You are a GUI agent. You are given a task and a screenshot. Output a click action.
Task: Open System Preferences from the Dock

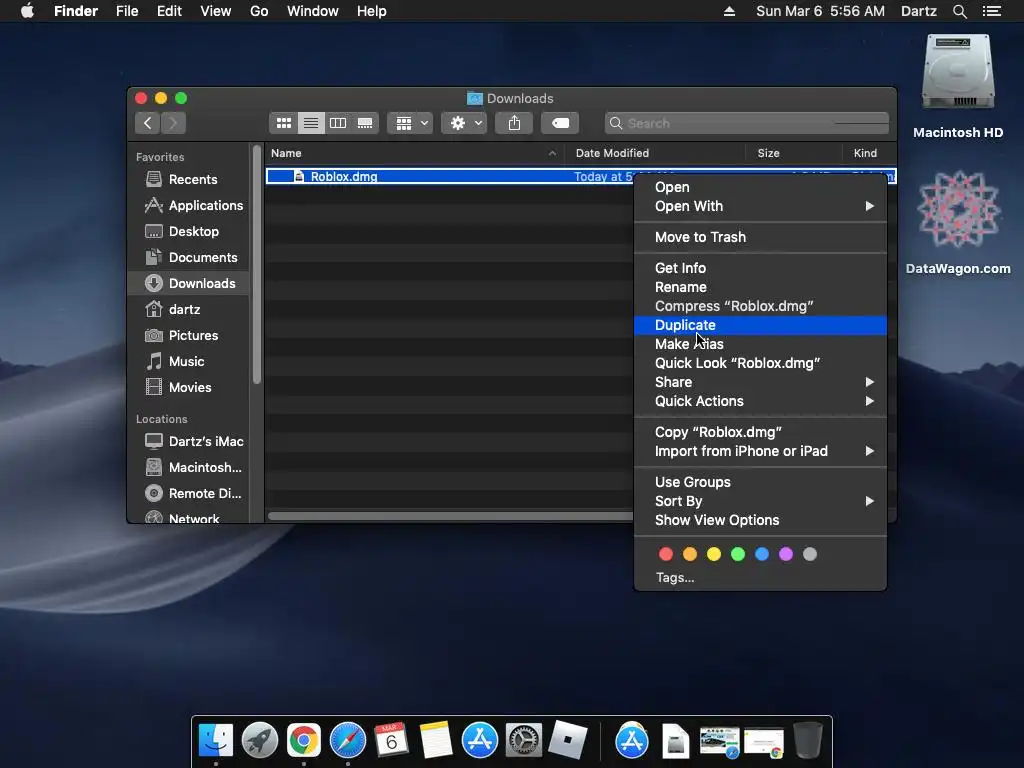pyautogui.click(x=524, y=741)
